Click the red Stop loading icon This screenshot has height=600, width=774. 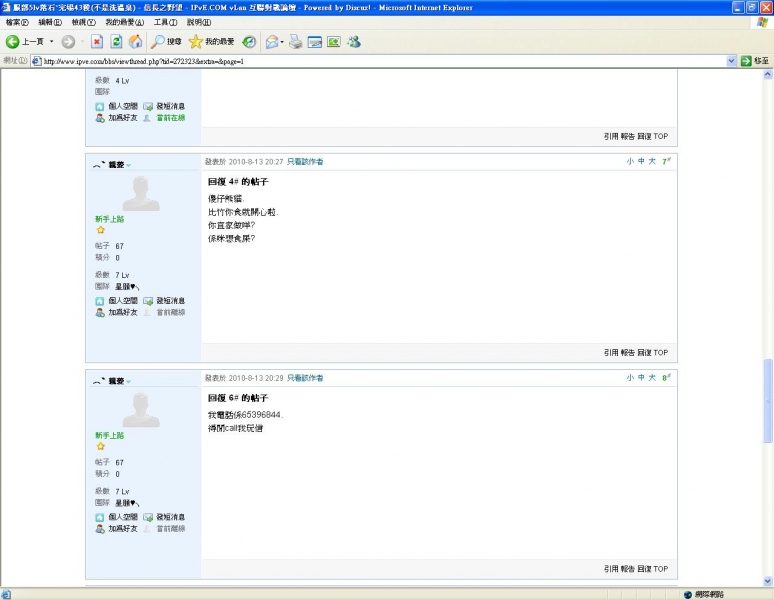(97, 41)
